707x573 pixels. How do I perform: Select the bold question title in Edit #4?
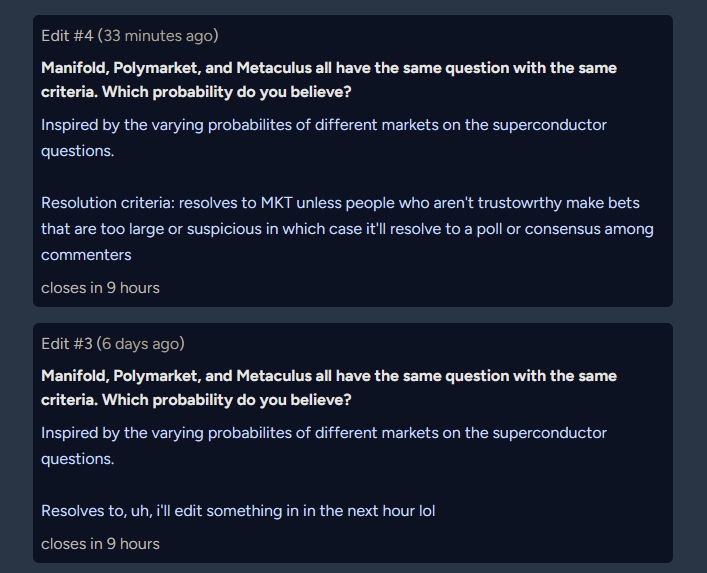(x=329, y=80)
